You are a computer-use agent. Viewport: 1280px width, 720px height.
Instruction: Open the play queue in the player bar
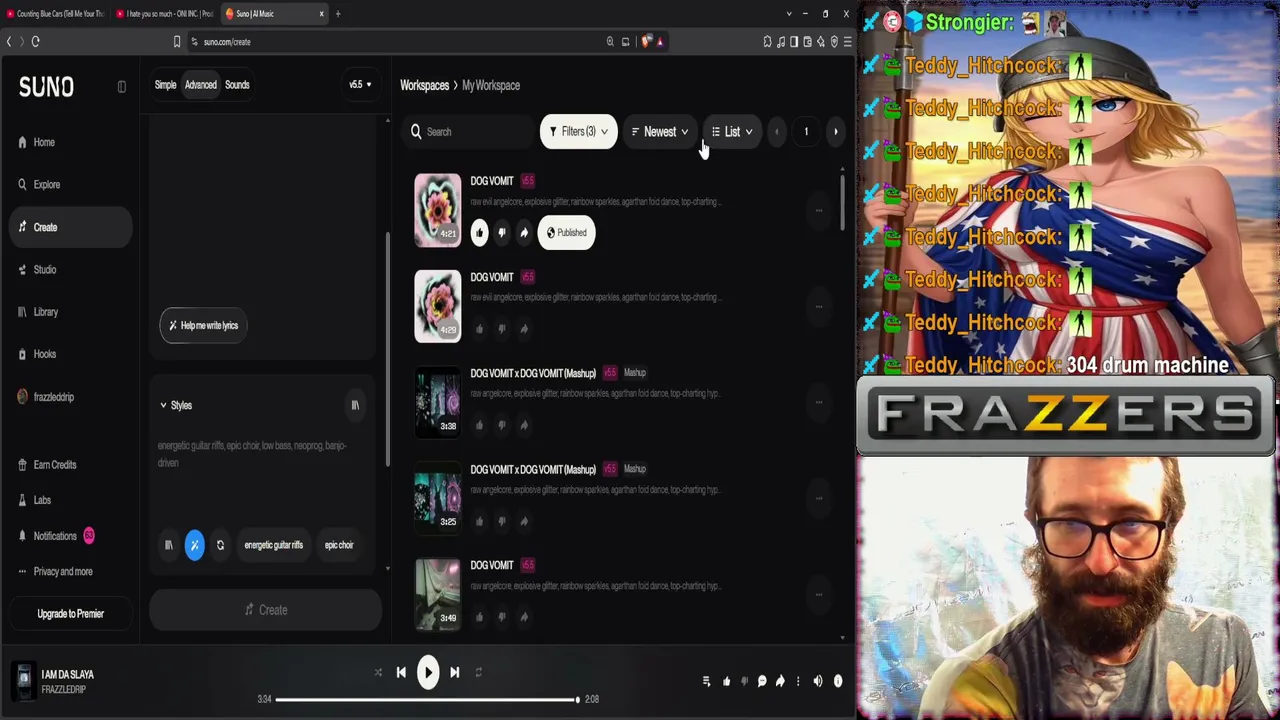pyautogui.click(x=706, y=682)
